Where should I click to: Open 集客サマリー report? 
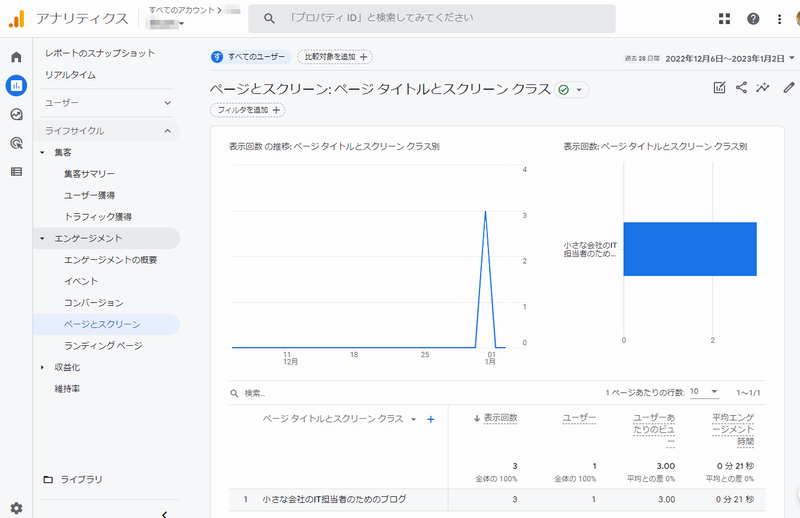(x=89, y=174)
